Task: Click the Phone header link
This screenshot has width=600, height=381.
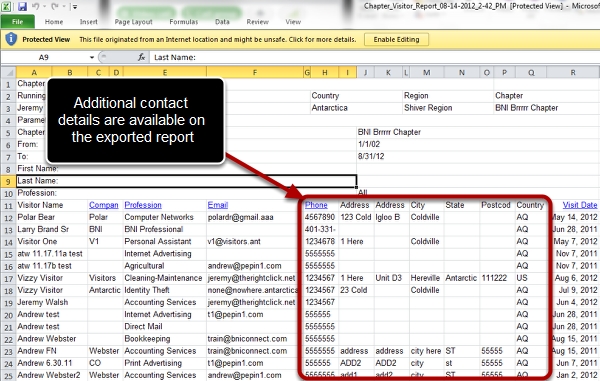Action: click(316, 205)
